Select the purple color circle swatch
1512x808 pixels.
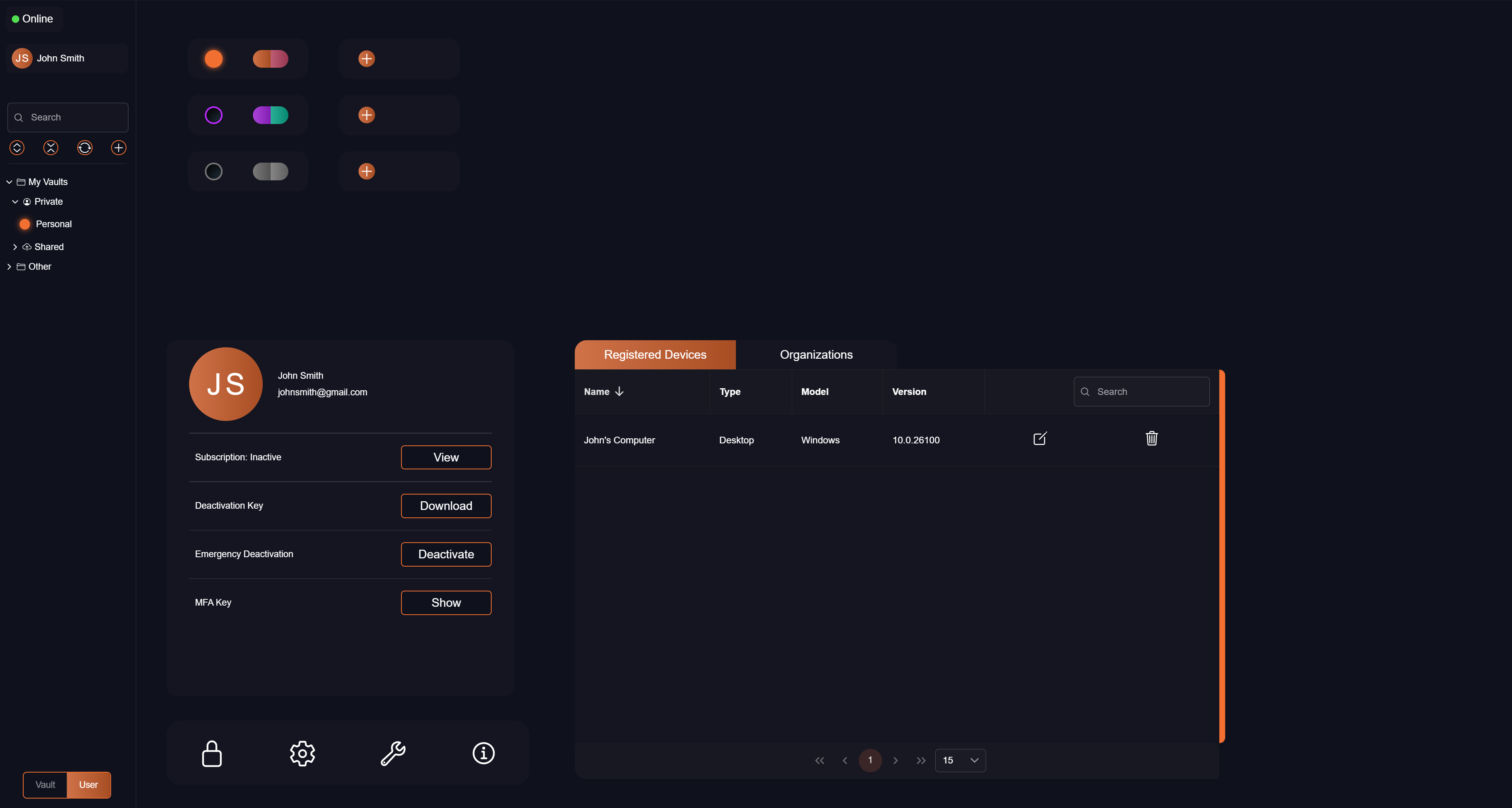(x=214, y=115)
